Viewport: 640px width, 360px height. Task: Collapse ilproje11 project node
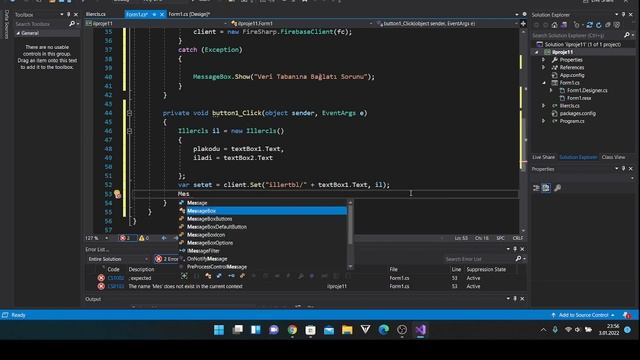click(x=536, y=52)
